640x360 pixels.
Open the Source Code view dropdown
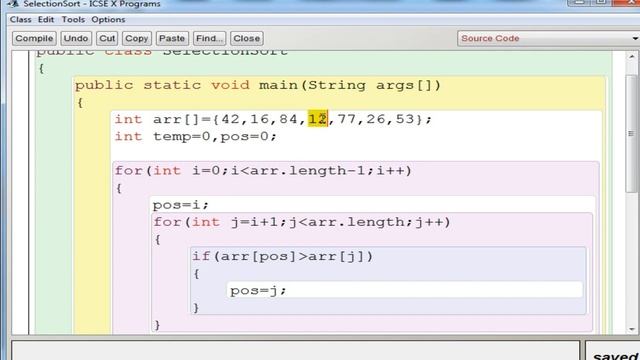pyautogui.click(x=548, y=38)
